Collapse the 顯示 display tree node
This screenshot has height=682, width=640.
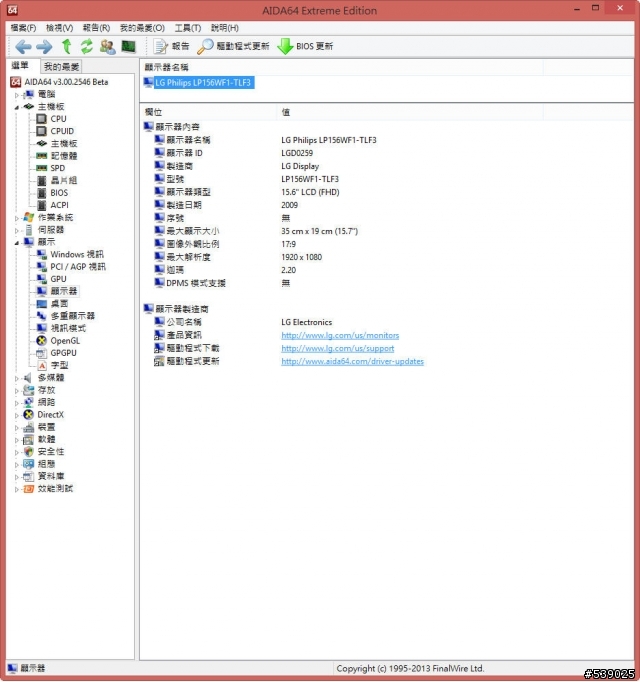point(17,243)
